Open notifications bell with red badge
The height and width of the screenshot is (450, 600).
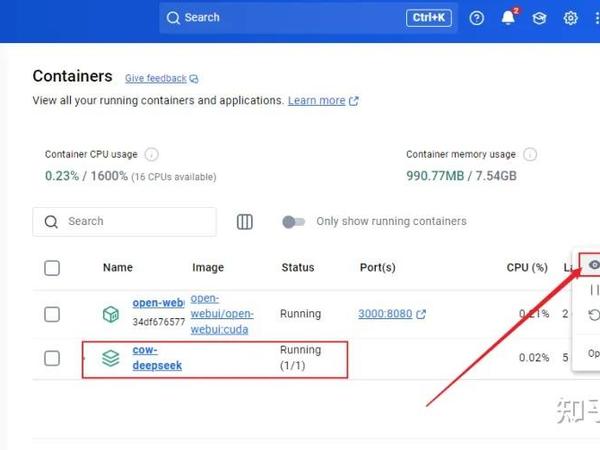[508, 18]
